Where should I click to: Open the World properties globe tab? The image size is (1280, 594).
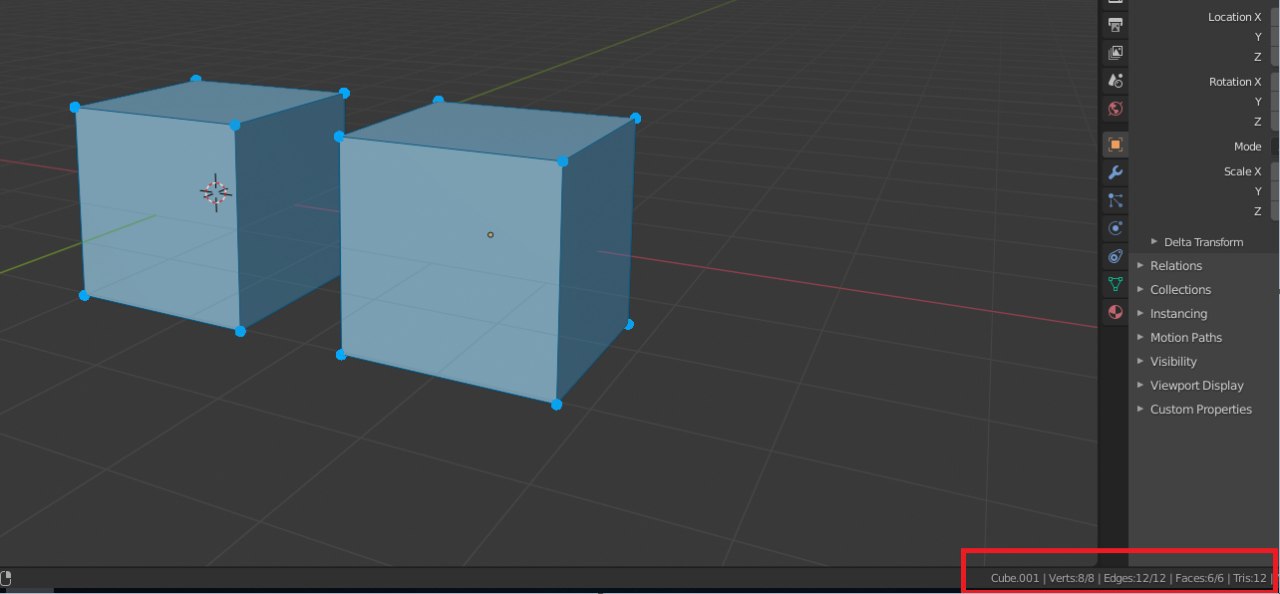point(1116,108)
